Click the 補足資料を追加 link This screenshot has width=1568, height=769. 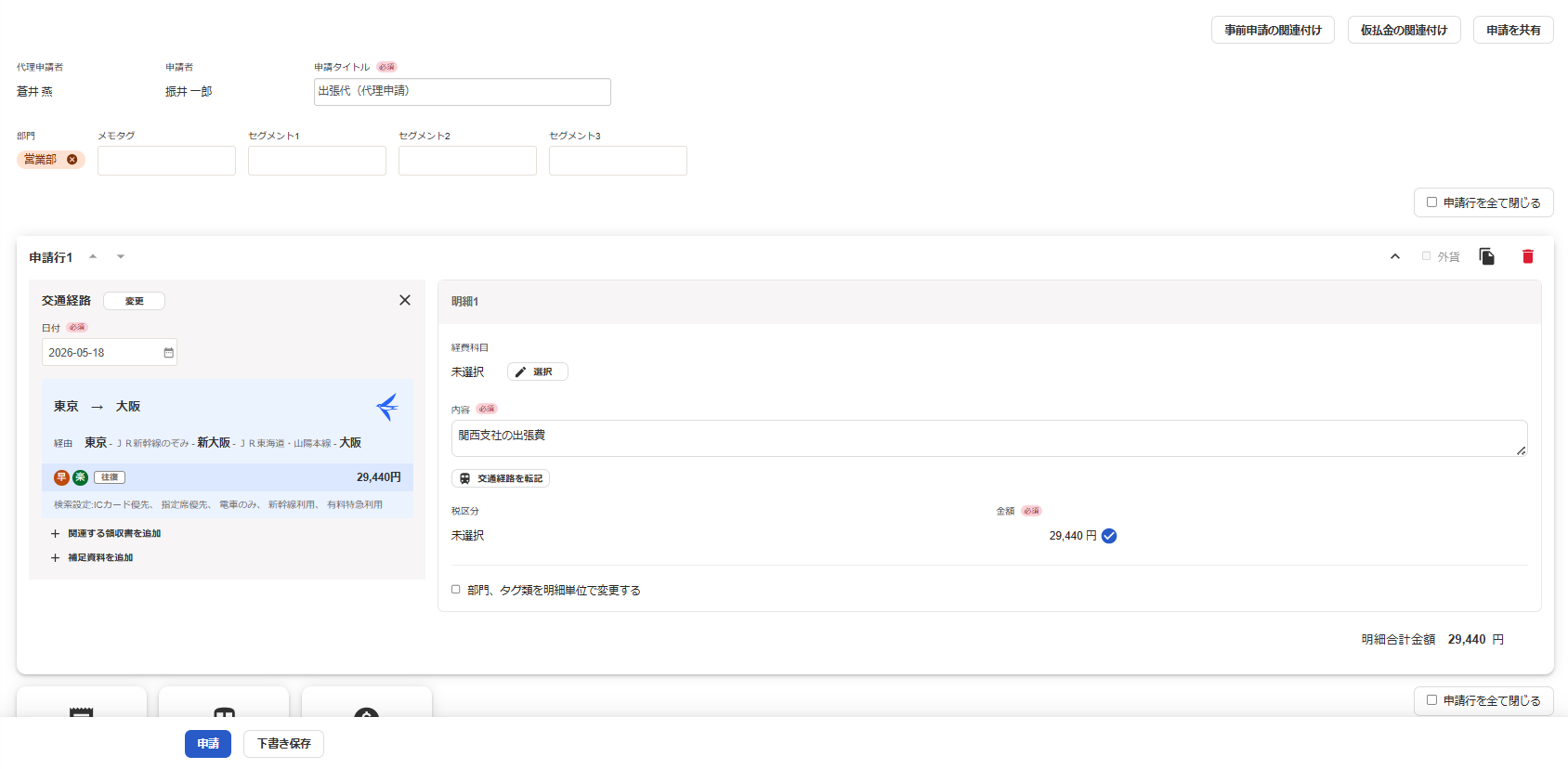click(x=100, y=558)
